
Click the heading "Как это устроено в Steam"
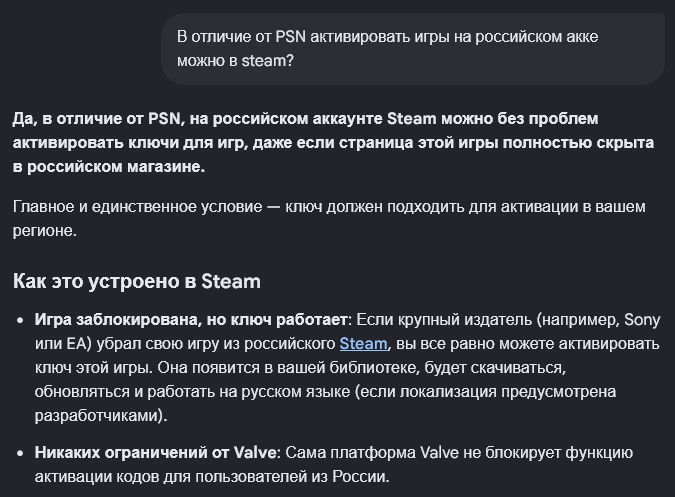pyautogui.click(x=137, y=281)
